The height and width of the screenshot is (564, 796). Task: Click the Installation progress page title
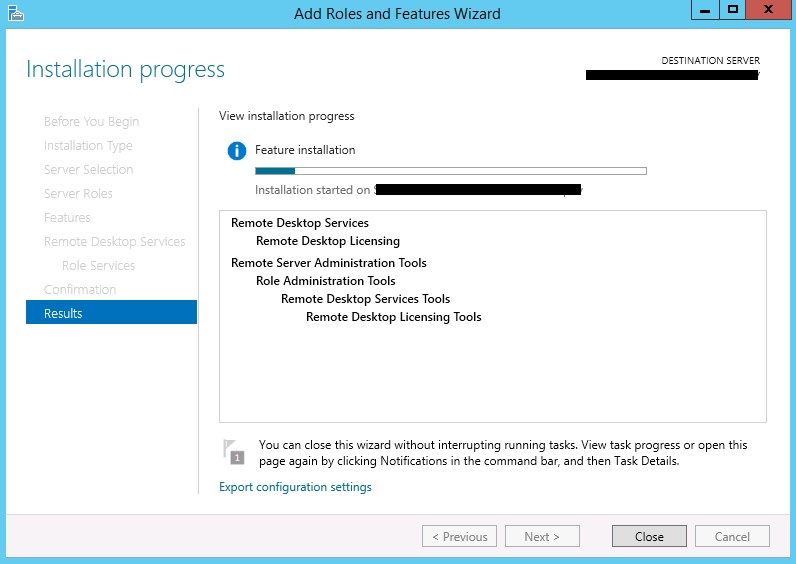tap(125, 70)
